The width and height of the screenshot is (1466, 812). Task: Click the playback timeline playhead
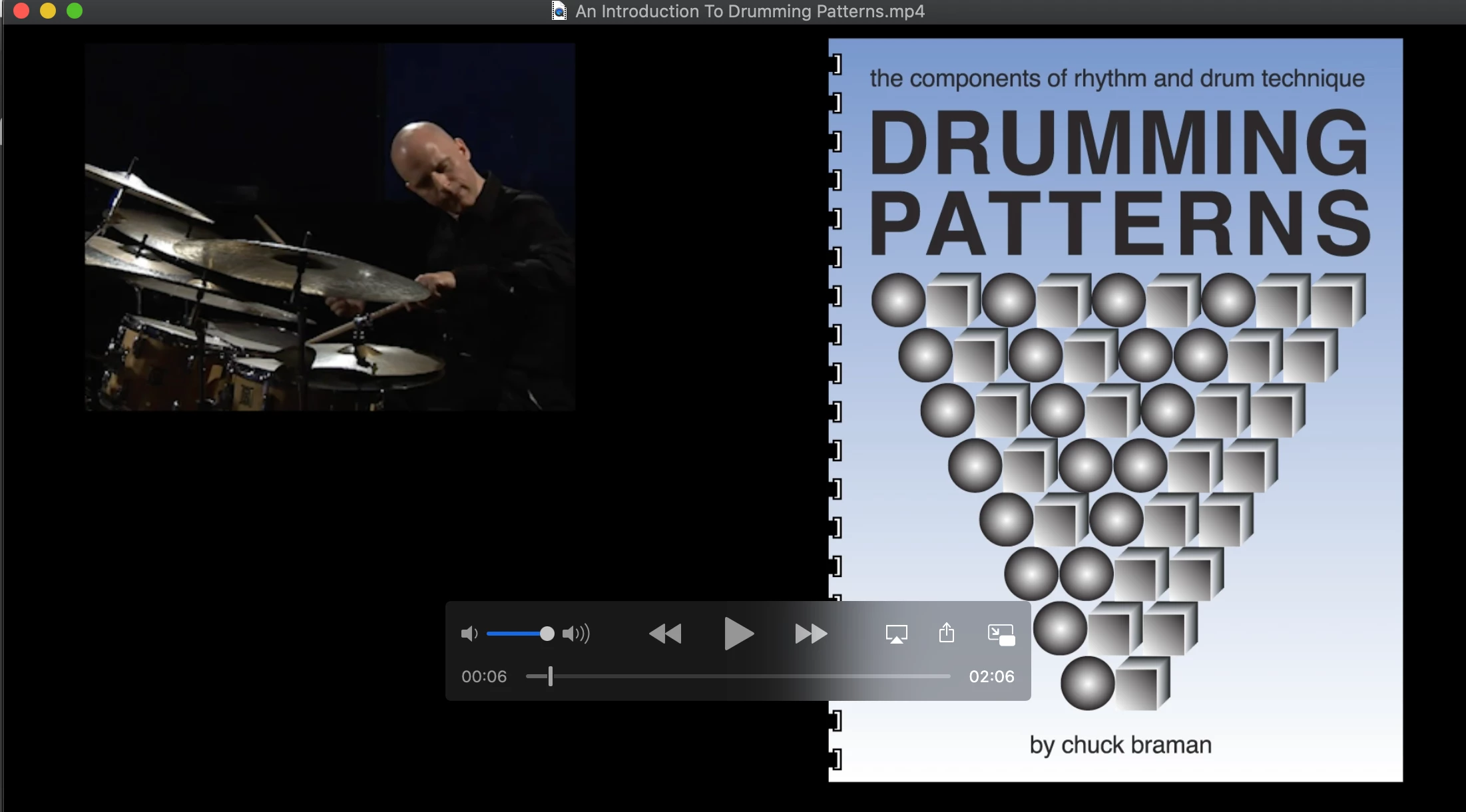click(x=551, y=676)
